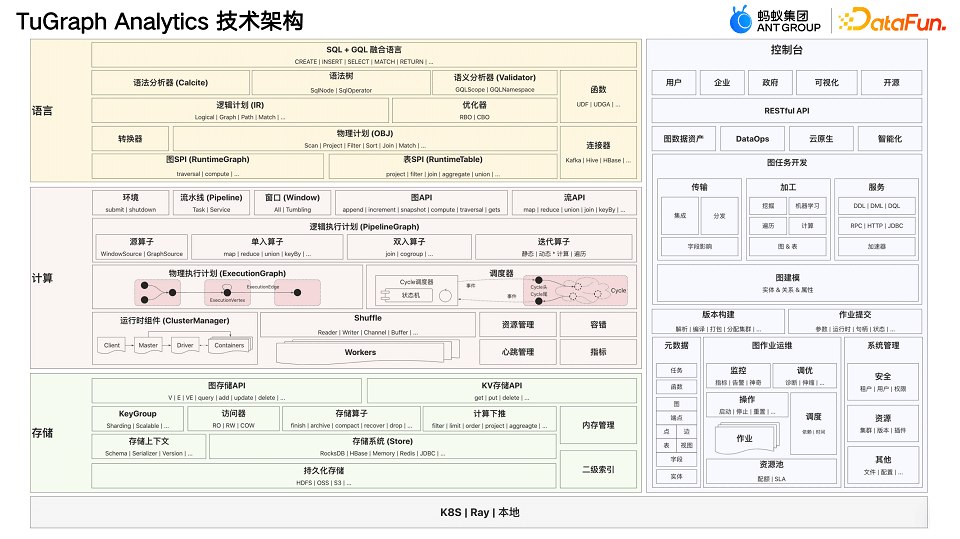
Task: Click the 转换器 box
Action: pos(130,139)
